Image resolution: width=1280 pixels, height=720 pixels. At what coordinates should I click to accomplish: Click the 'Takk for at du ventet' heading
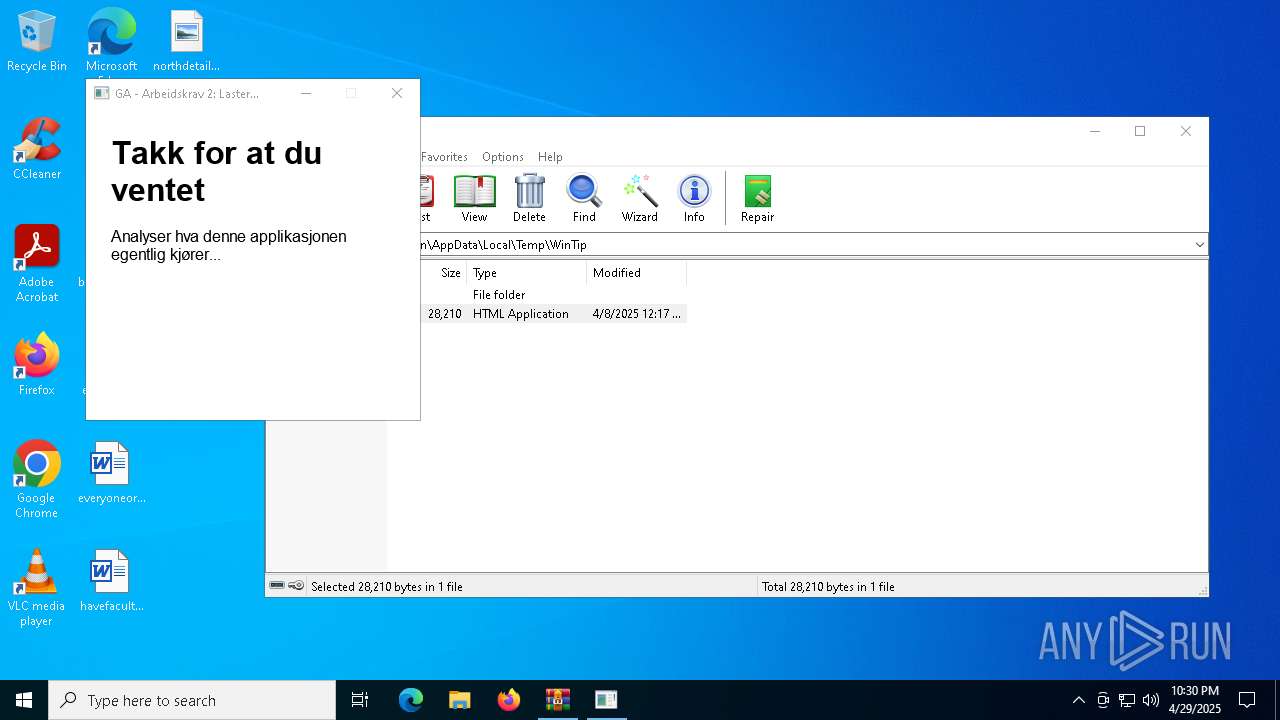click(x=216, y=171)
